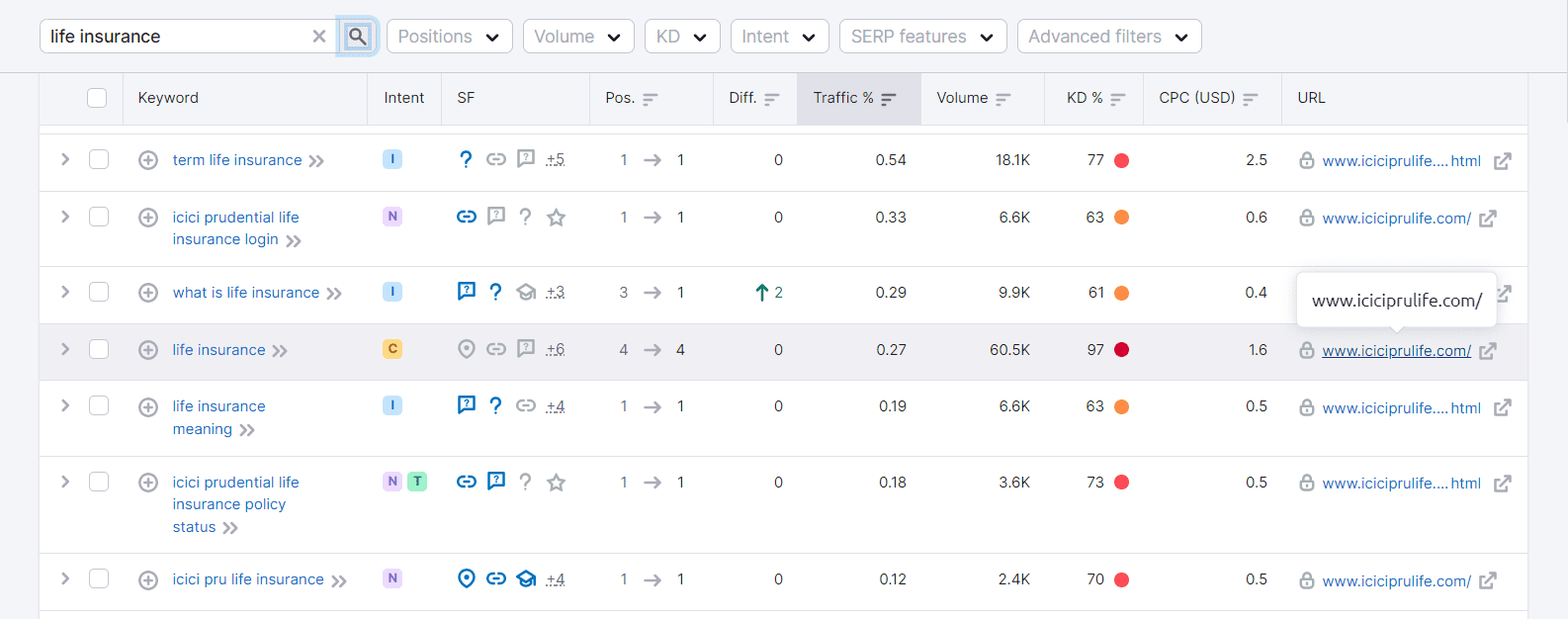
Task: Open external URL for 'icici pru life insurance'
Action: [x=1488, y=581]
